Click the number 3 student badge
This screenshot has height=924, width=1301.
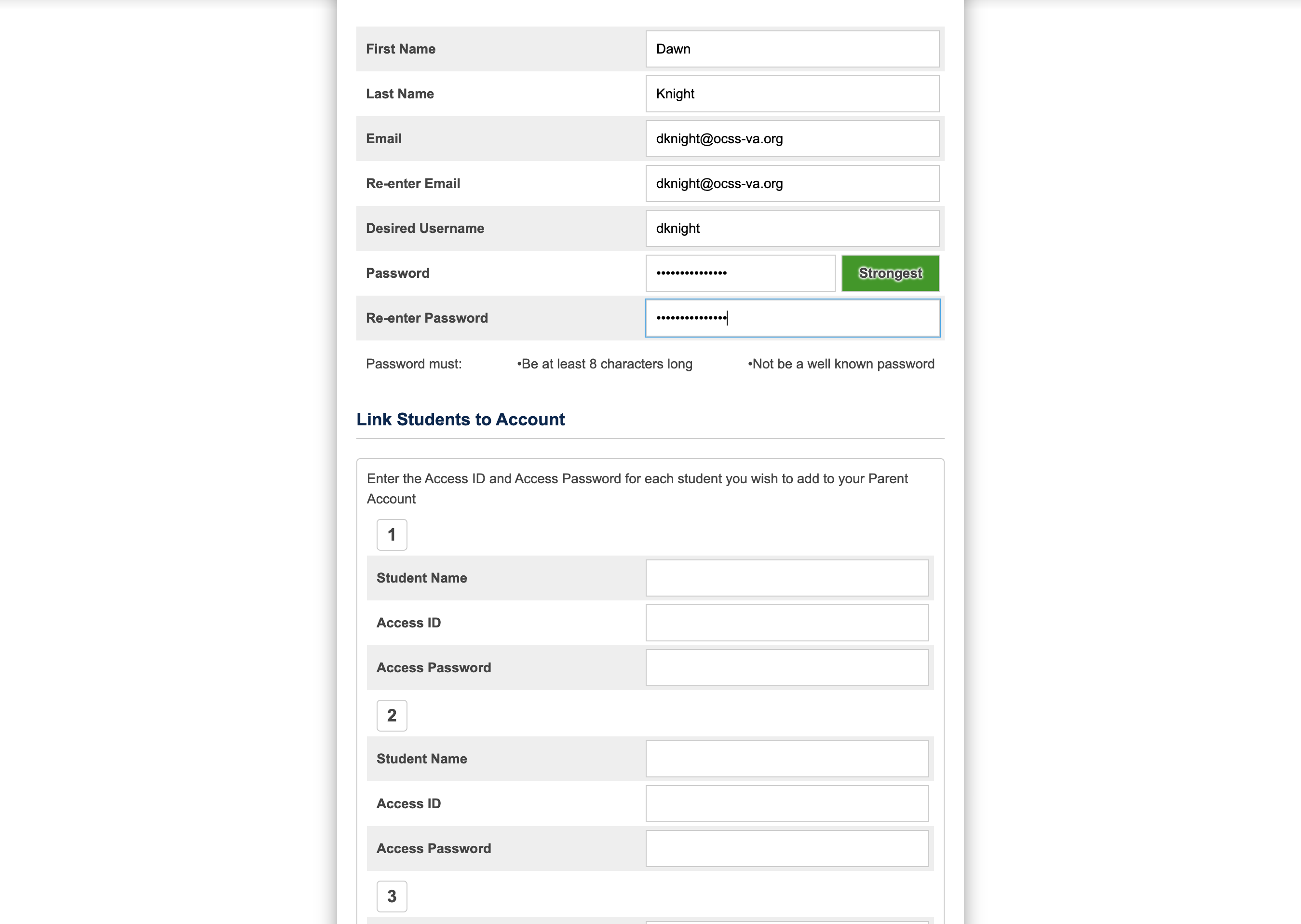392,897
